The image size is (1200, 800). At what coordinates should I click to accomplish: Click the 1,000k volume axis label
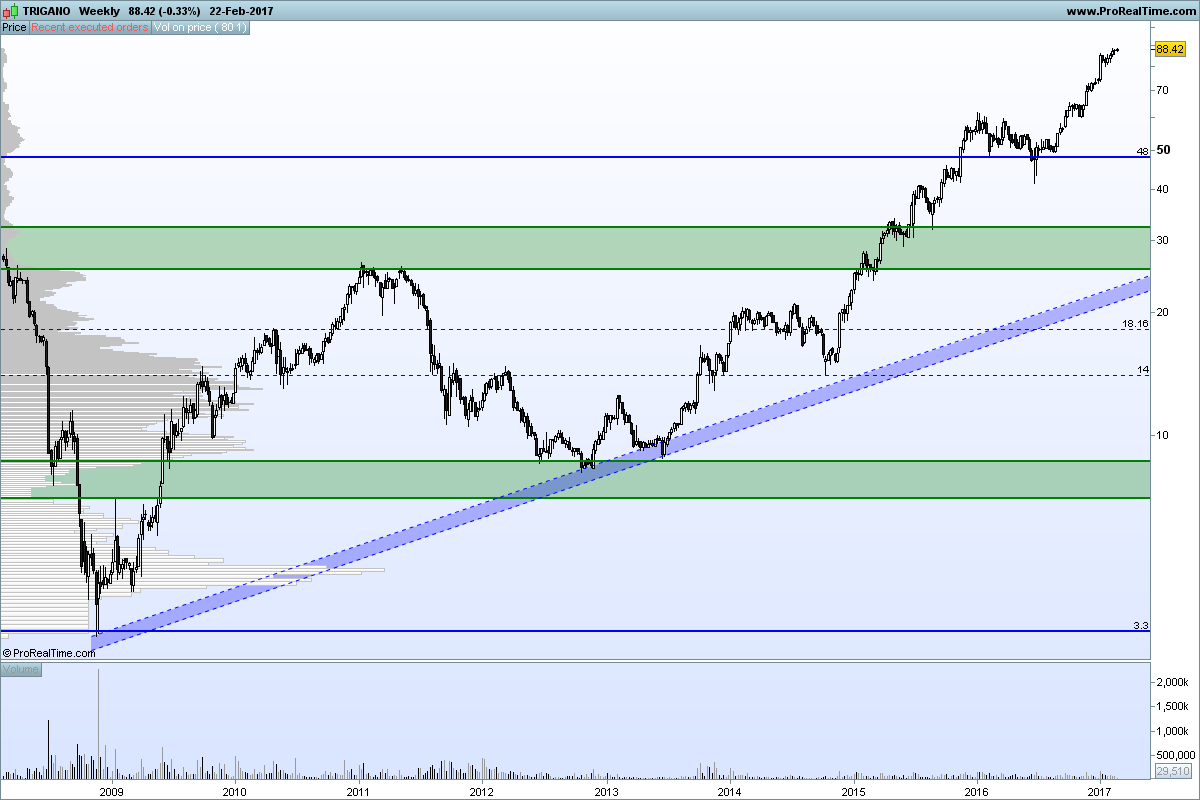pos(1170,731)
